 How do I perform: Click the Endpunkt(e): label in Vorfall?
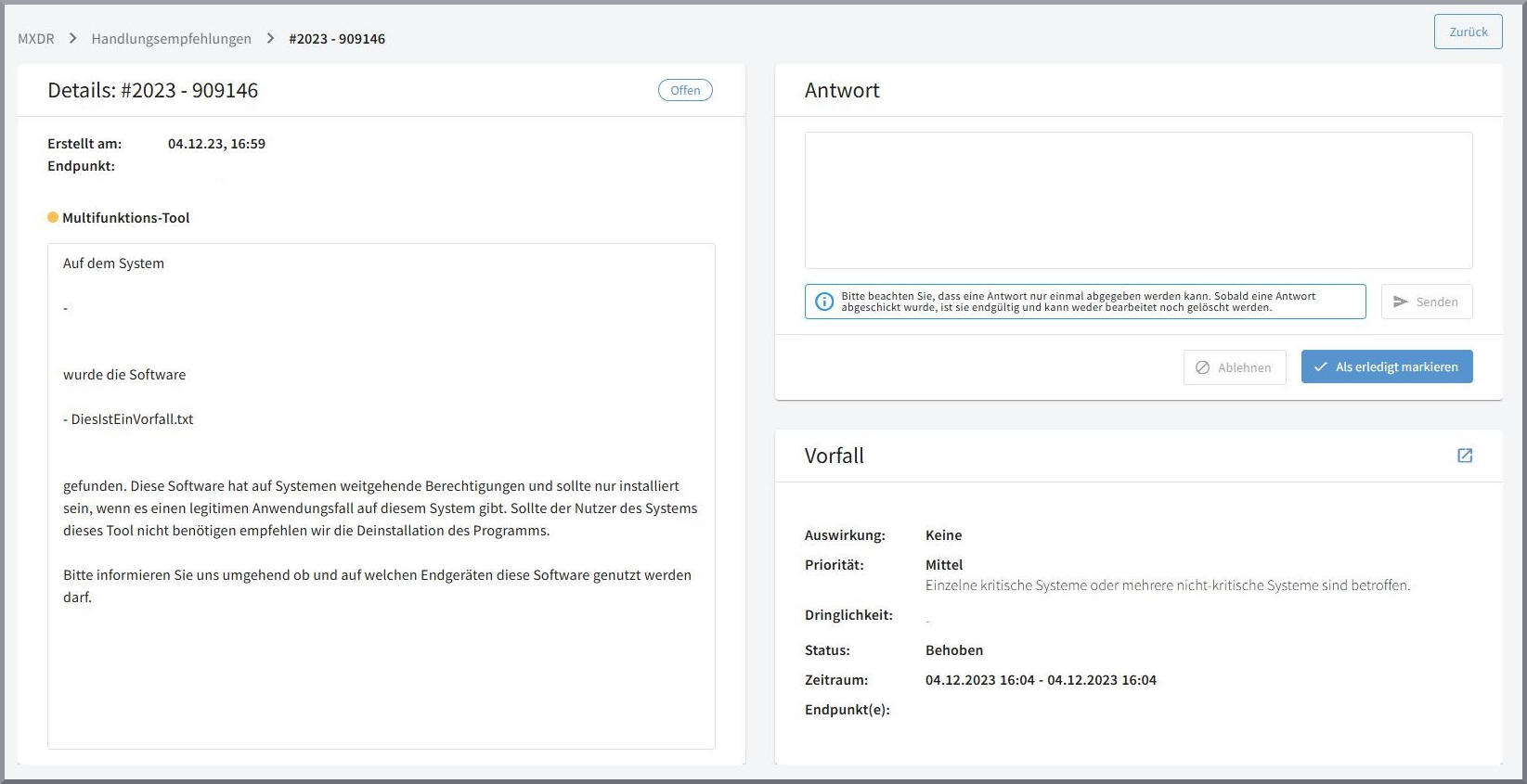pos(847,709)
